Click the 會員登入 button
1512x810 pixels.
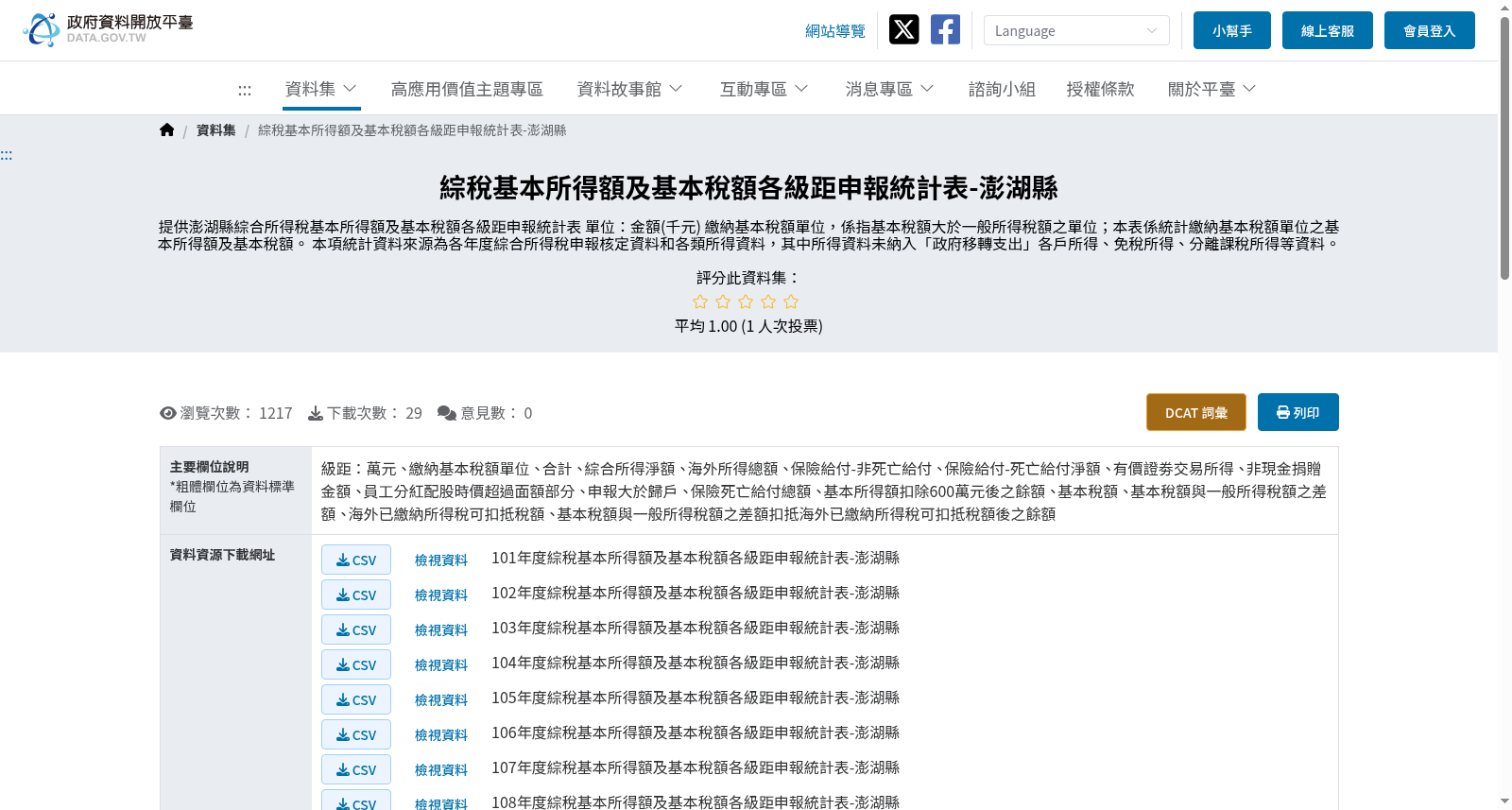point(1430,30)
